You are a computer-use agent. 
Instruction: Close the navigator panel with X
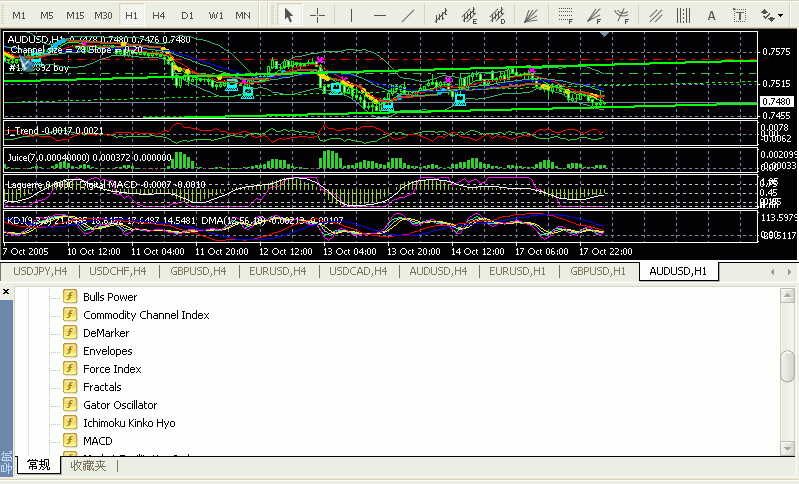tap(6, 292)
